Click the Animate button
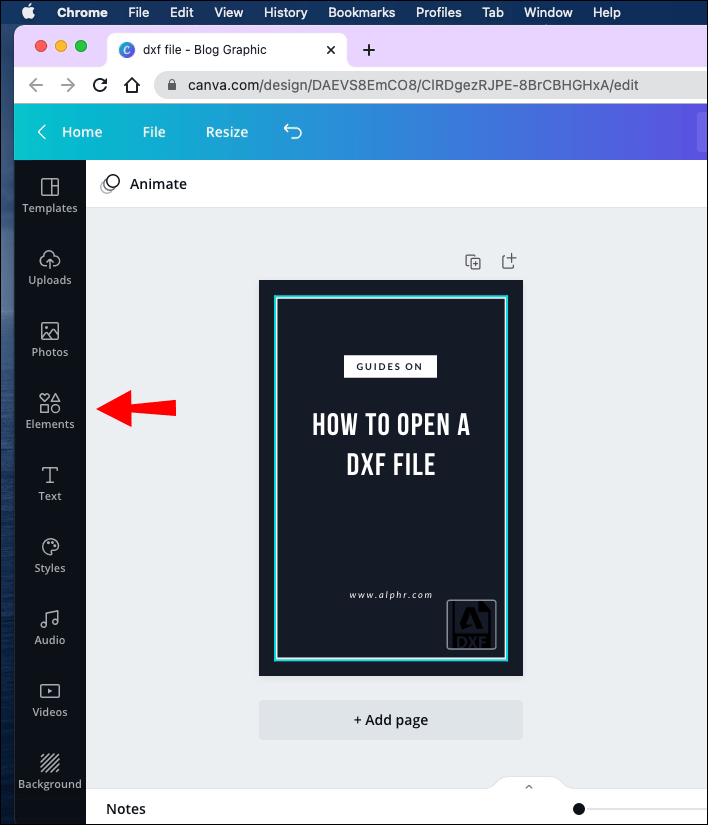 pyautogui.click(x=144, y=184)
